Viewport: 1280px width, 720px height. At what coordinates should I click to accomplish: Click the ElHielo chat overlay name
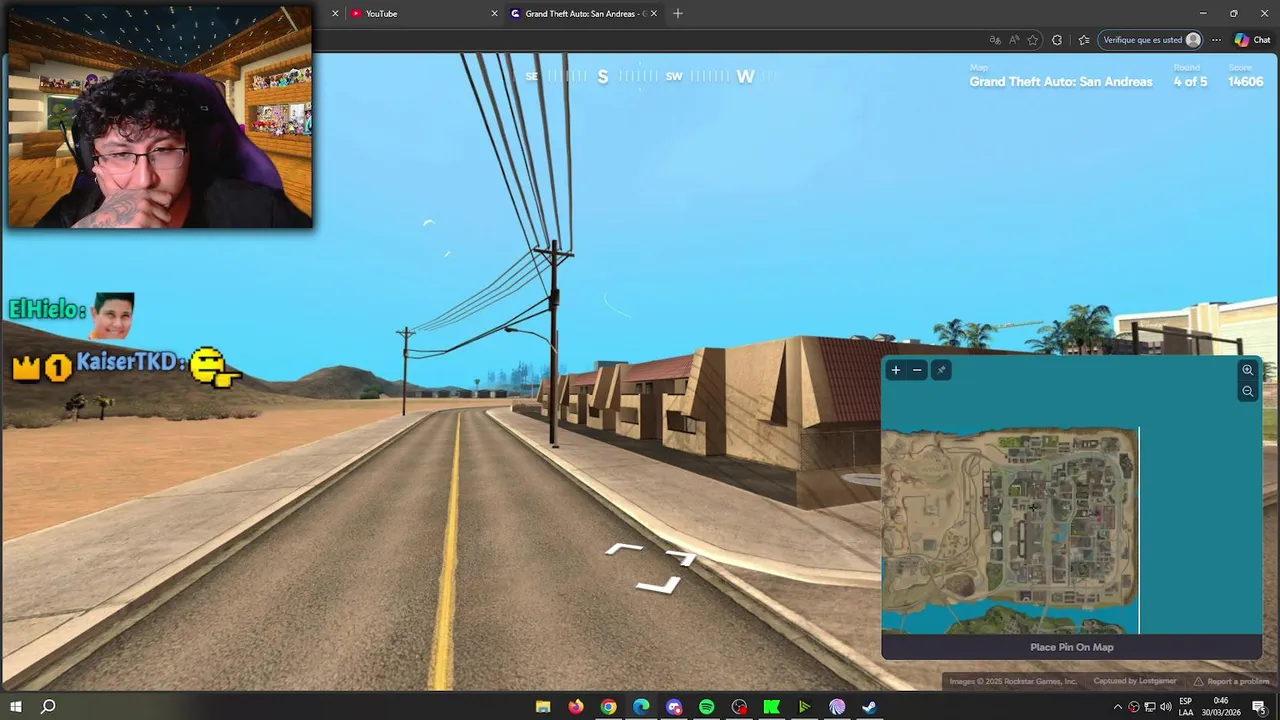(47, 309)
